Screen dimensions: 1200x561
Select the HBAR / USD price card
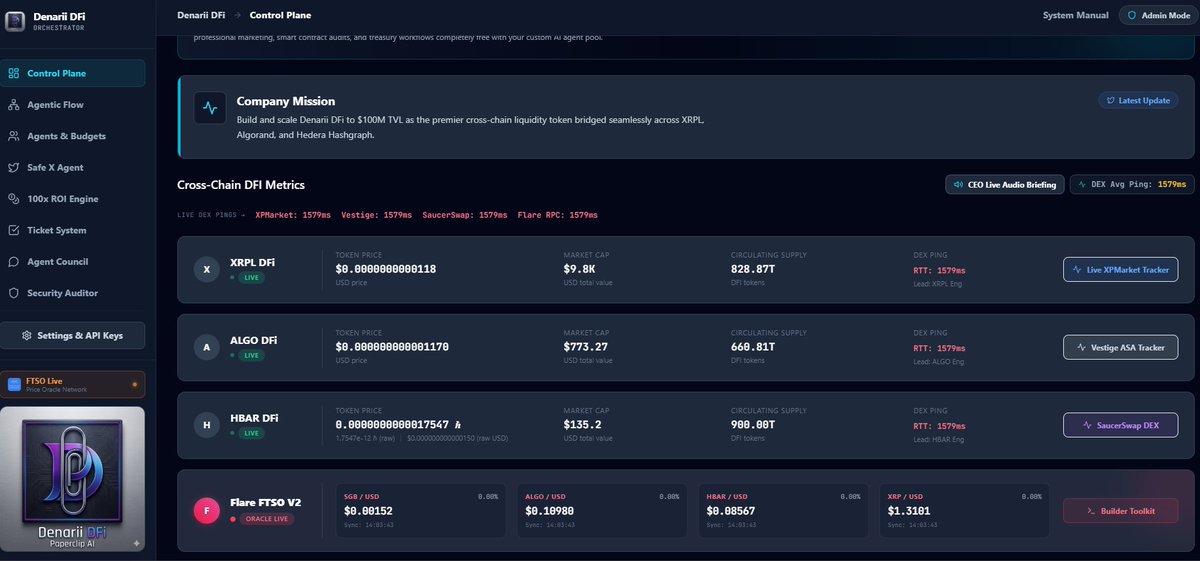[x=786, y=511]
